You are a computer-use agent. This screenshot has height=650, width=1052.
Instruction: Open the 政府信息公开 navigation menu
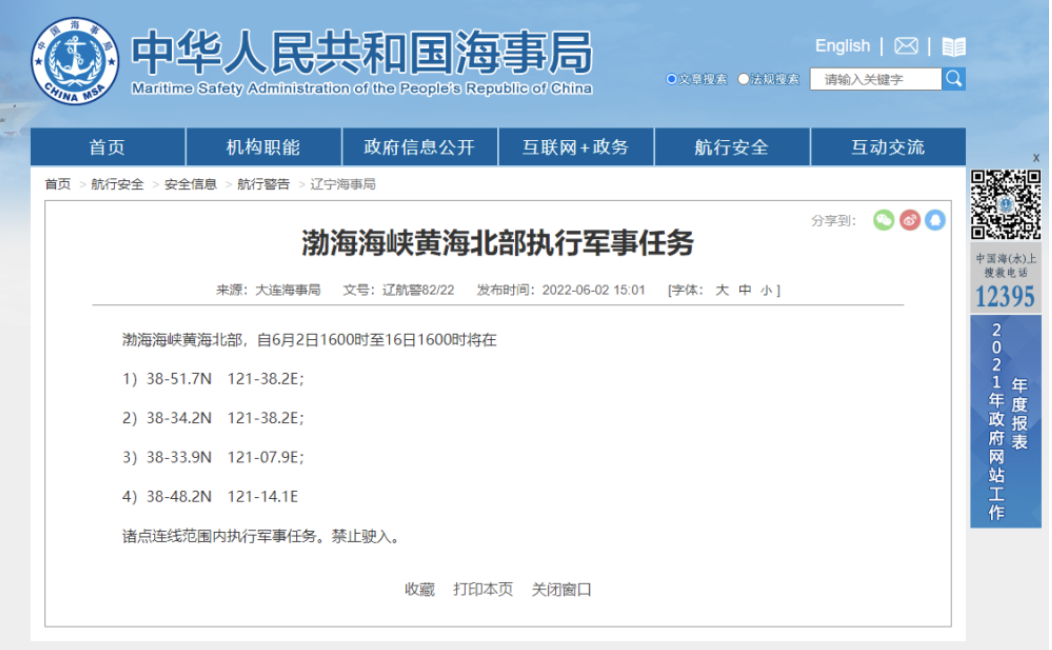[x=419, y=147]
